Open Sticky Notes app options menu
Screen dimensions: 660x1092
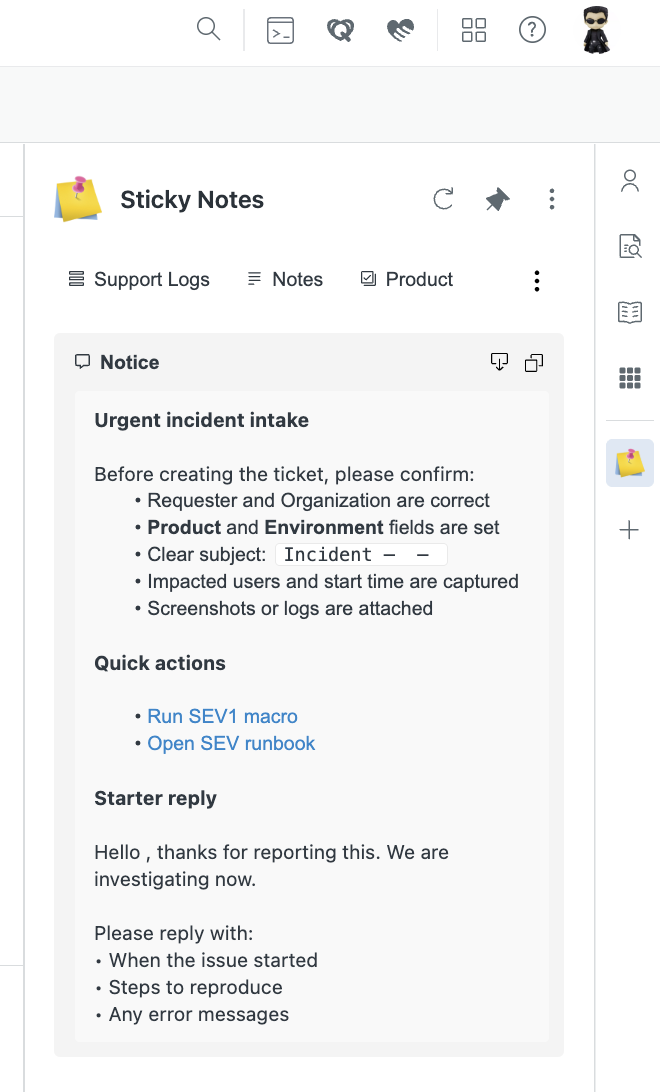[x=551, y=199]
